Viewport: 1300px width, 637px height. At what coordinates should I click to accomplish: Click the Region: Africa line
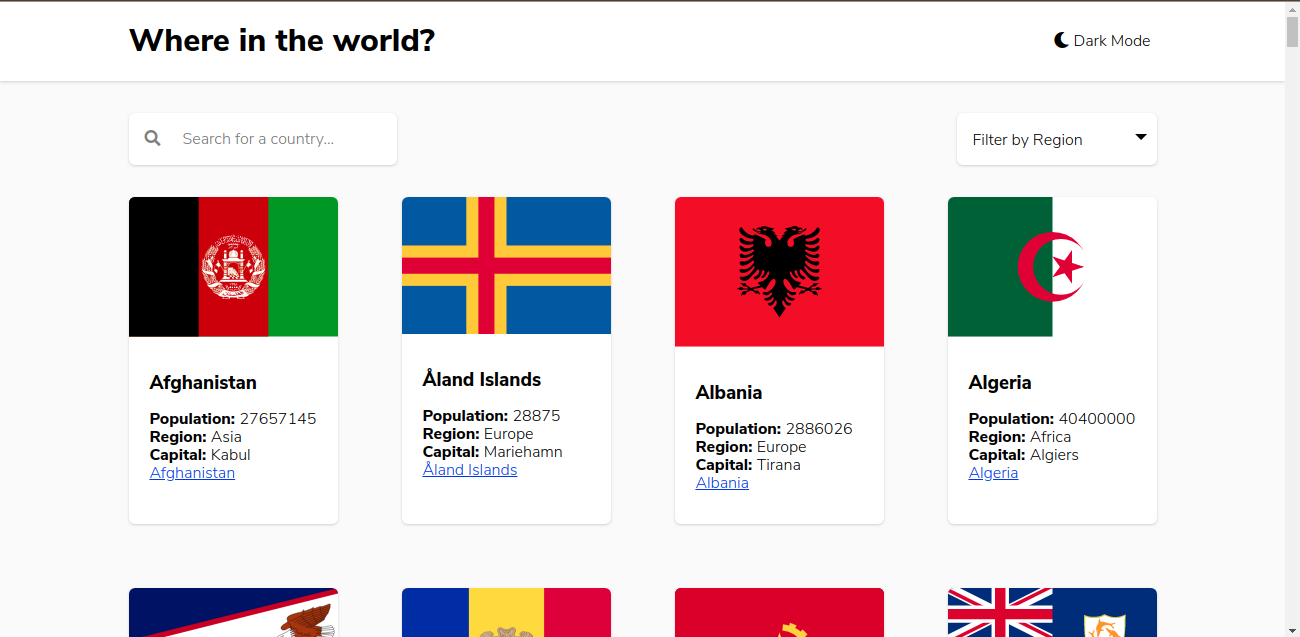(1020, 437)
